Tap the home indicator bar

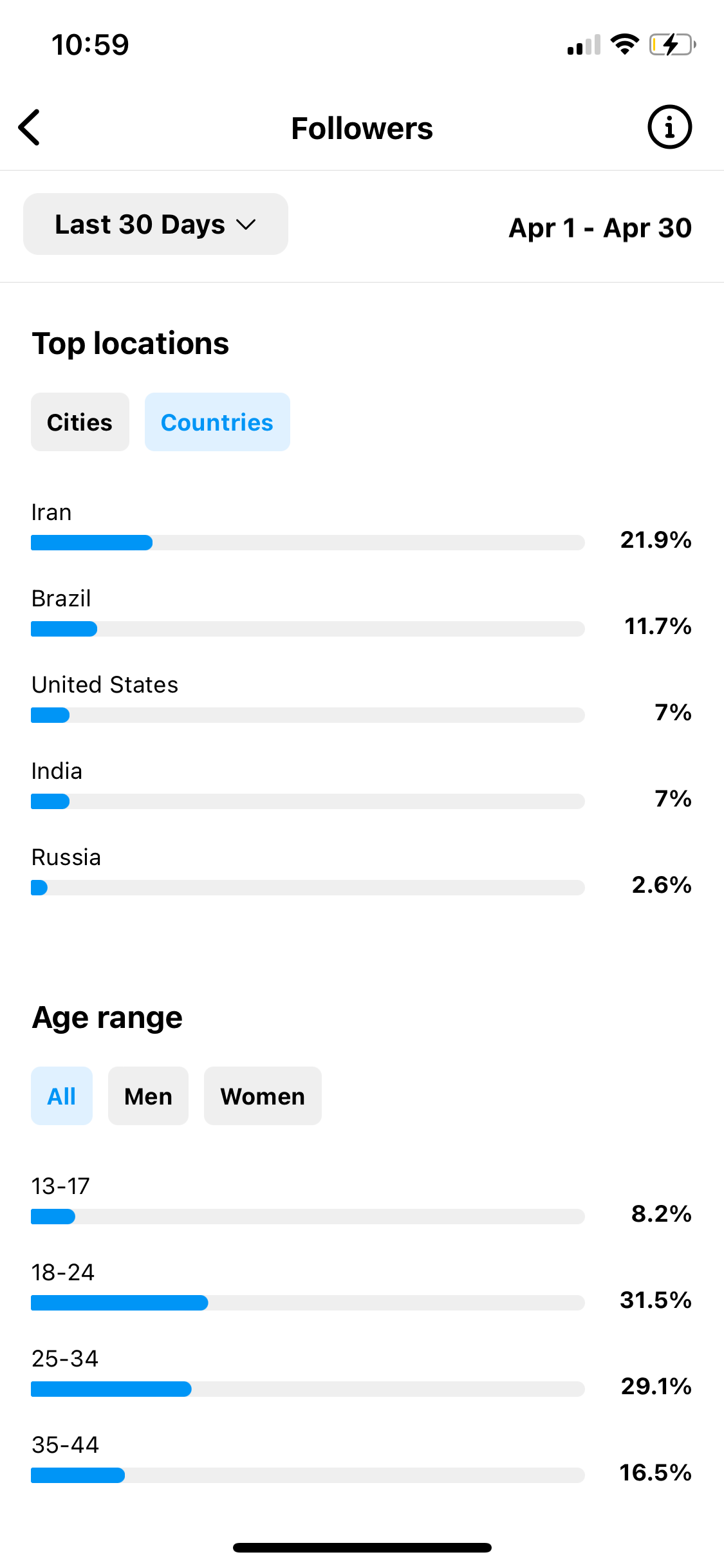(362, 1547)
